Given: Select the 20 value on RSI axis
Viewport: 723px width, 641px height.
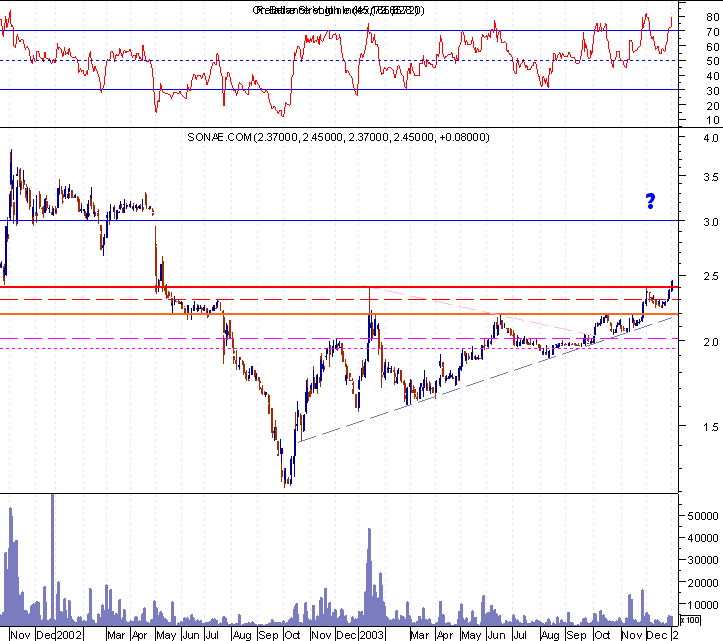Looking at the screenshot, I should click(x=712, y=106).
